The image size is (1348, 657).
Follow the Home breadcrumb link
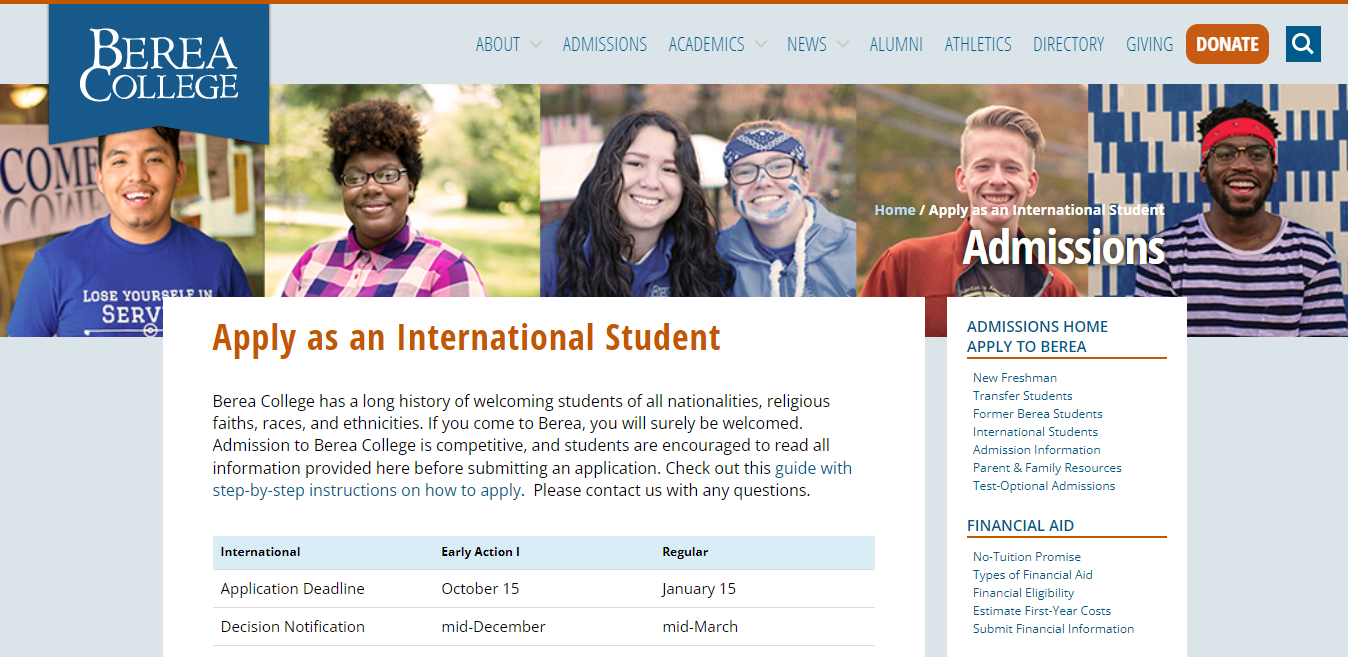coord(895,210)
